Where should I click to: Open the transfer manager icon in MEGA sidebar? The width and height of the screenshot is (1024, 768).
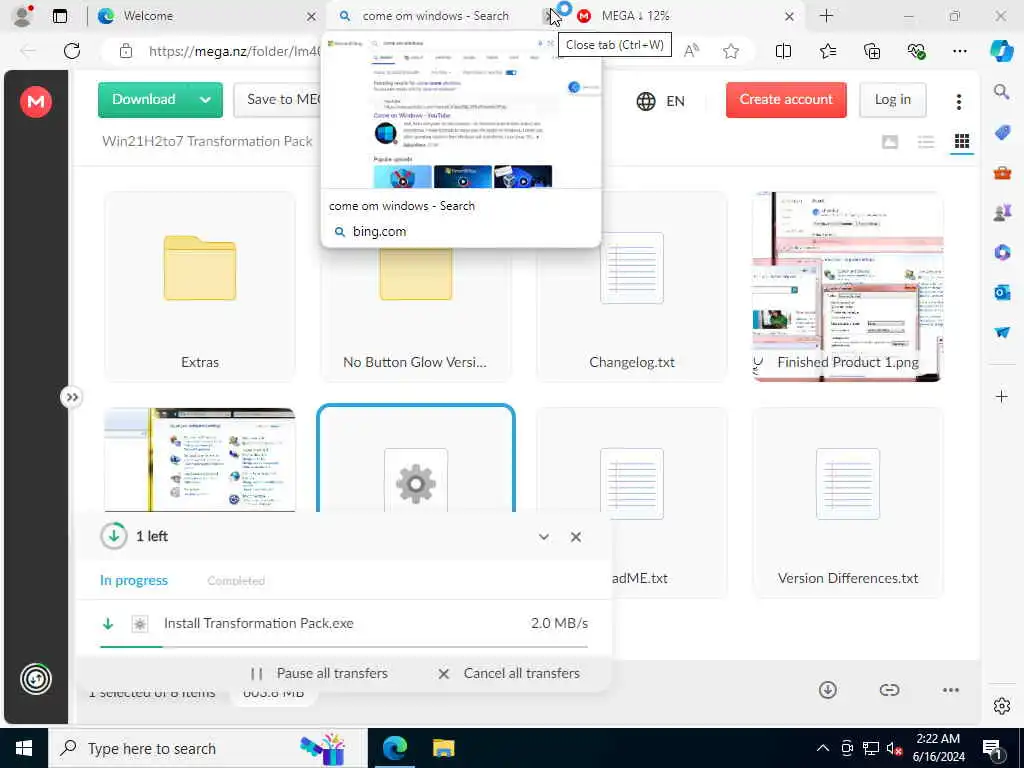pyautogui.click(x=36, y=679)
